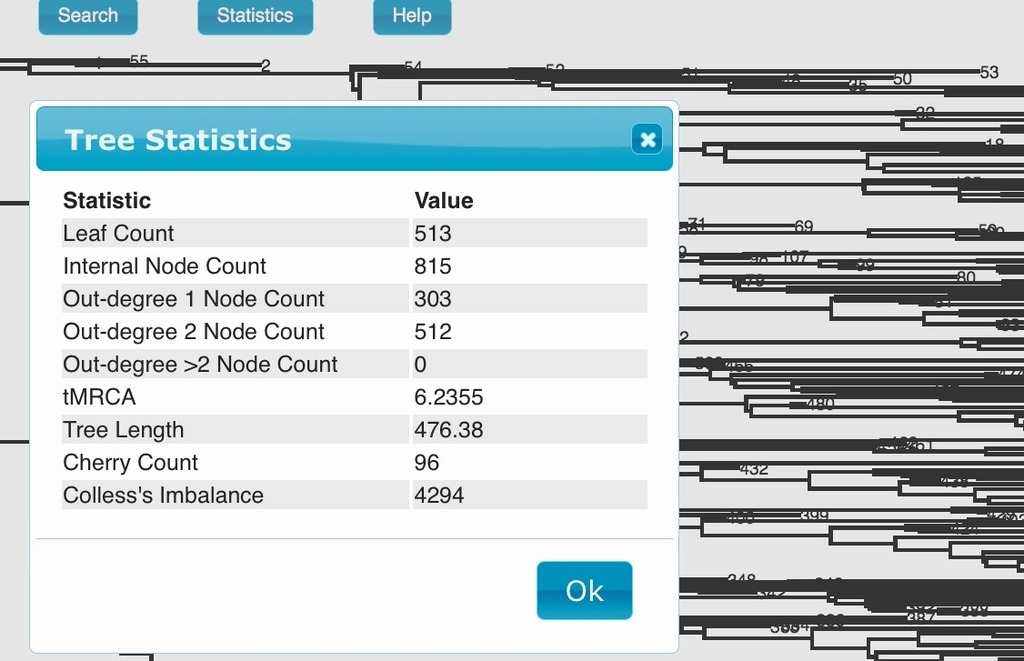Screen dimensions: 1024x661
Task: Open the Help menu
Action: click(x=412, y=16)
